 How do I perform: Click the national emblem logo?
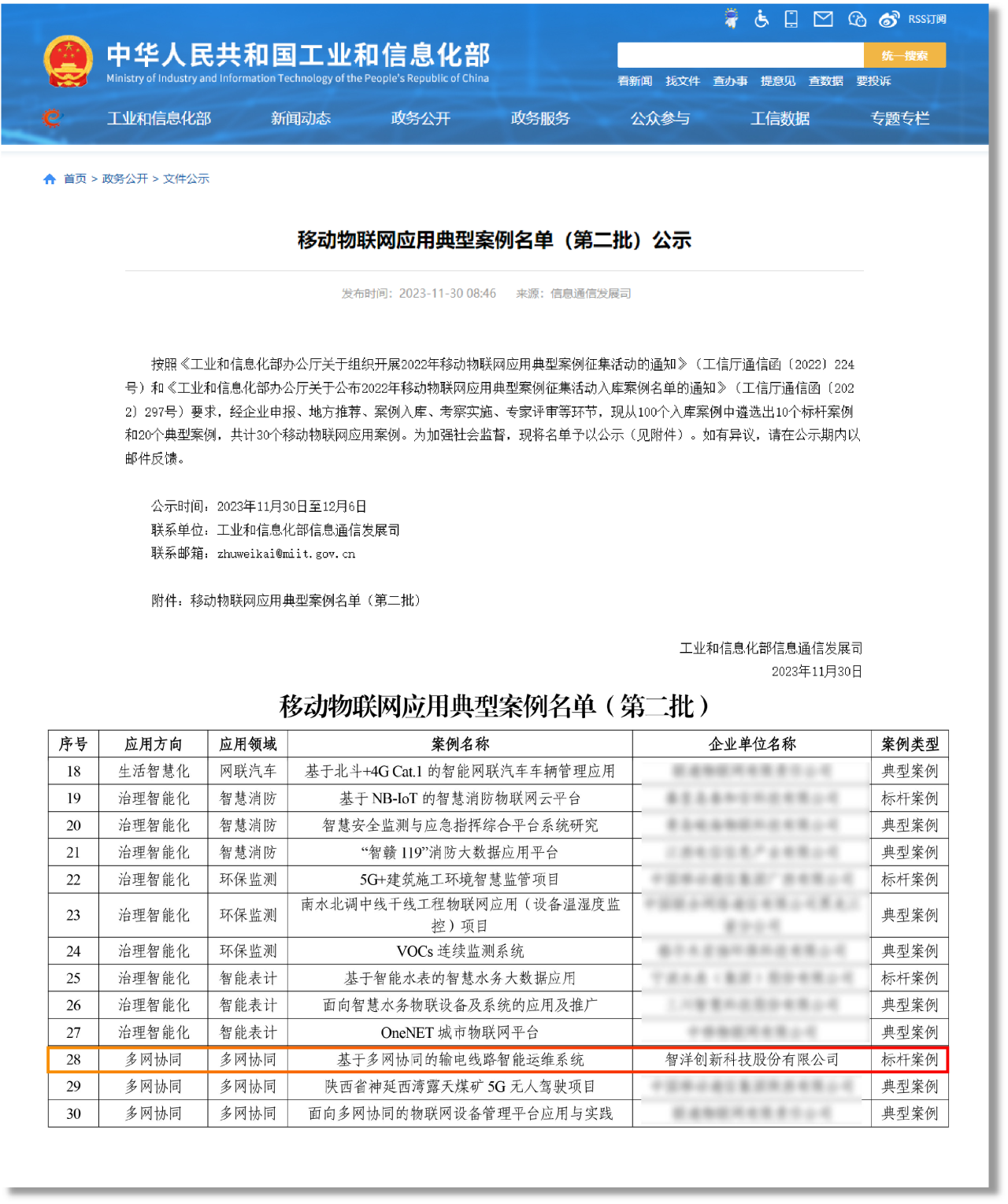pos(68,61)
